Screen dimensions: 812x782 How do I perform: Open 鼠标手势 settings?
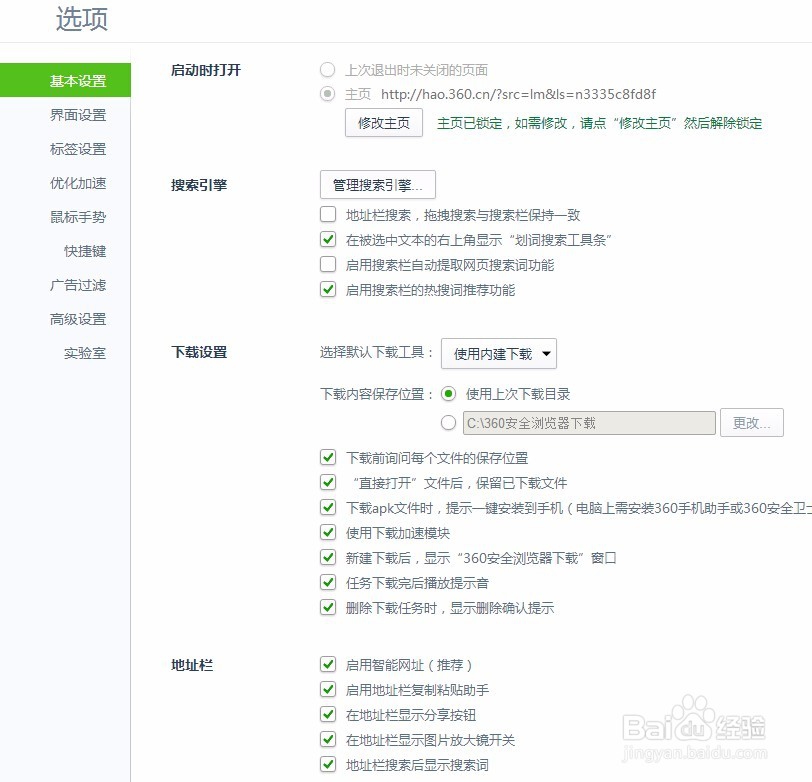point(78,217)
